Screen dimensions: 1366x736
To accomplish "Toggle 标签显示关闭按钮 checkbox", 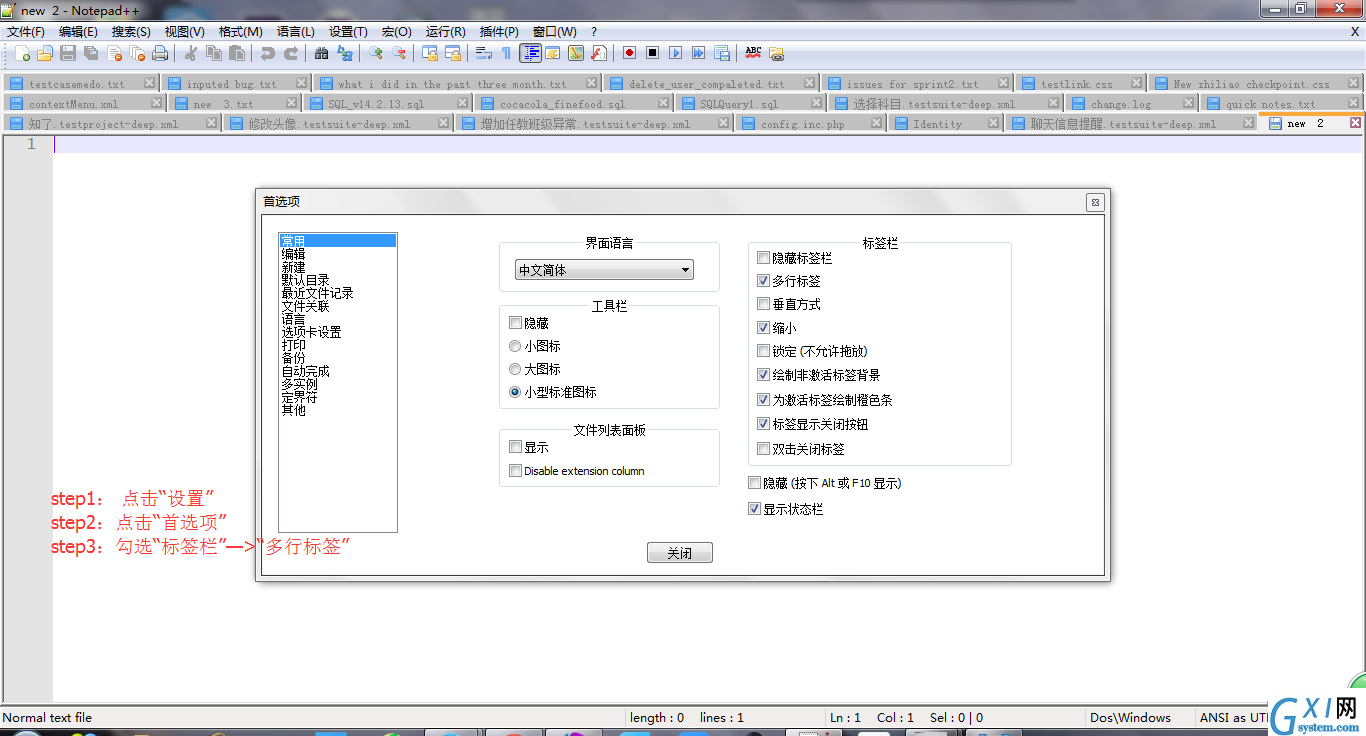I will [x=764, y=424].
